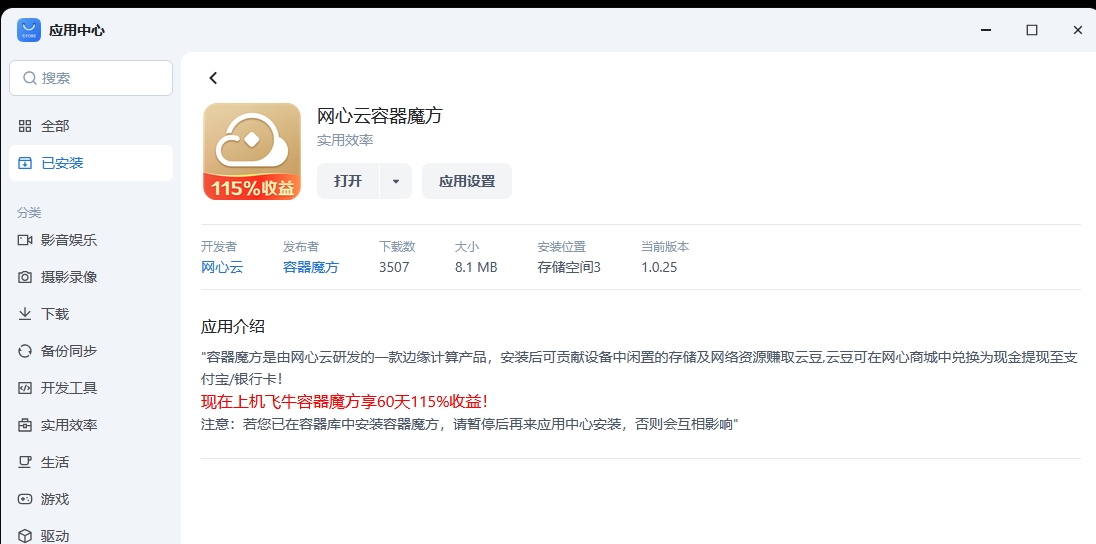Open the 下载 category
The height and width of the screenshot is (544, 1096).
point(91,314)
